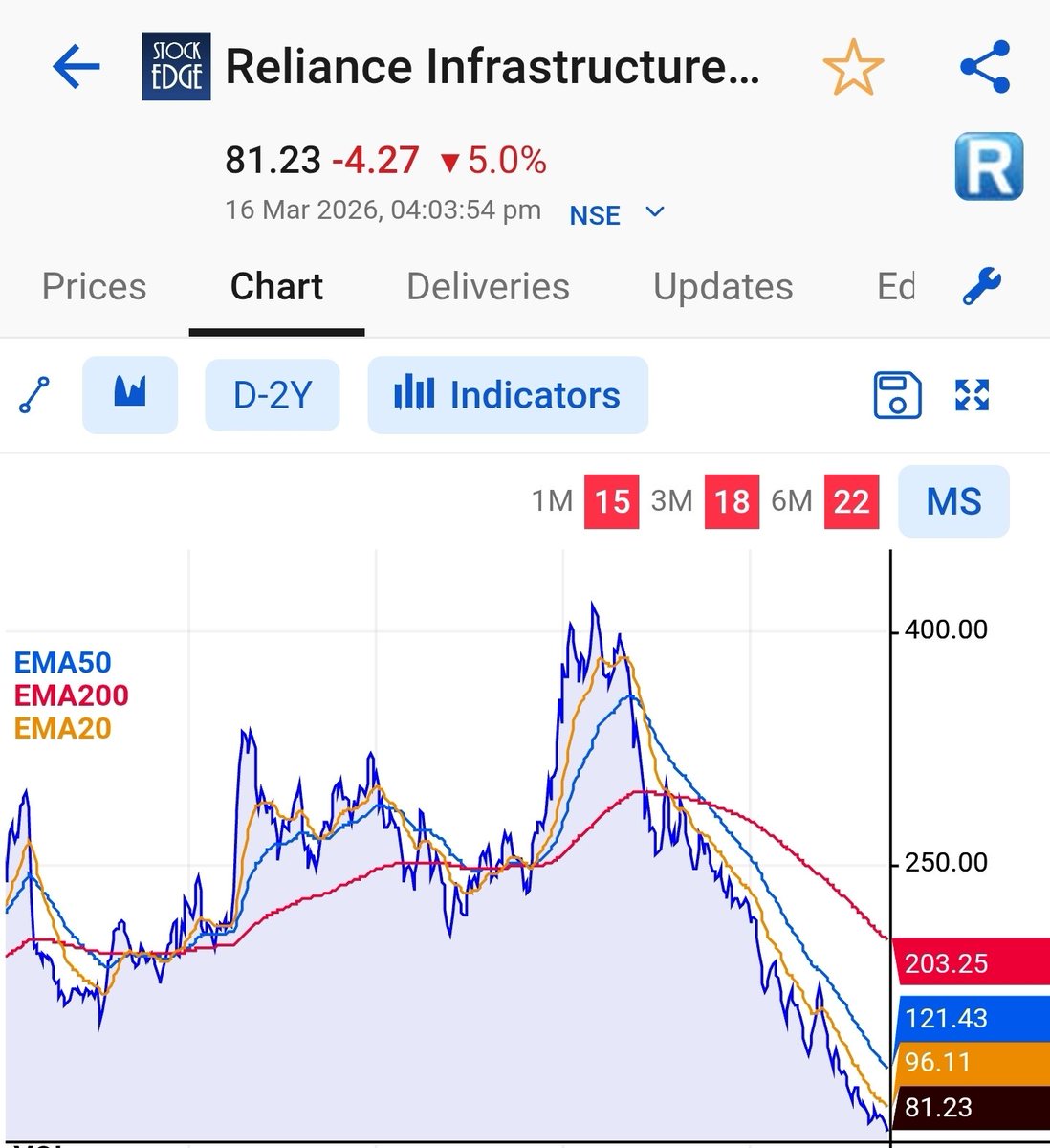Tap the MS button
Viewport: 1050px width, 1148px height.
[953, 501]
